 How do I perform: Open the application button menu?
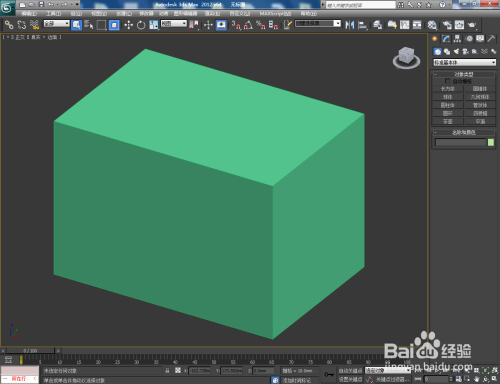(7, 8)
